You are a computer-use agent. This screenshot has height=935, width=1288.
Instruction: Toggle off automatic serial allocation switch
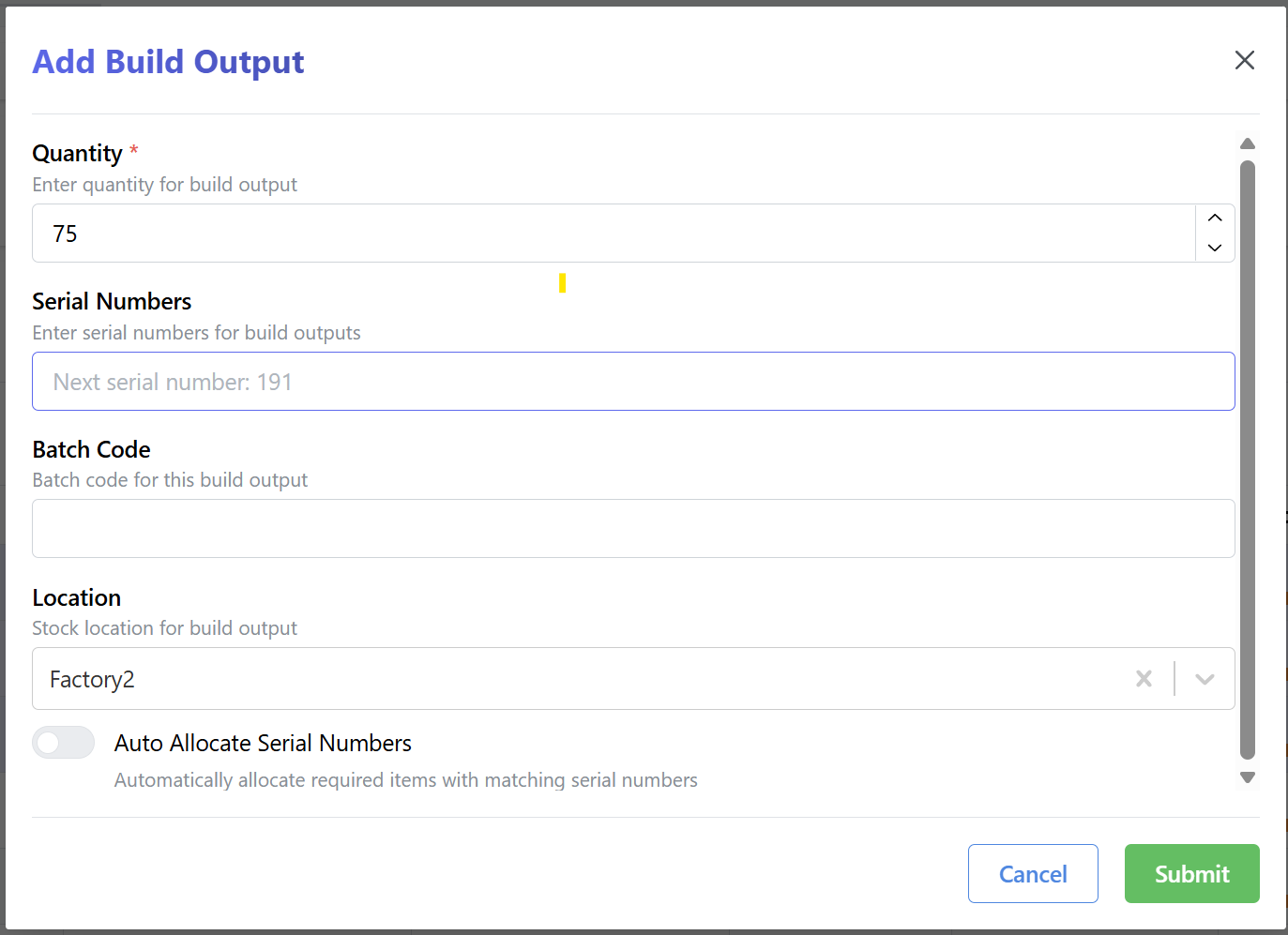tap(63, 742)
